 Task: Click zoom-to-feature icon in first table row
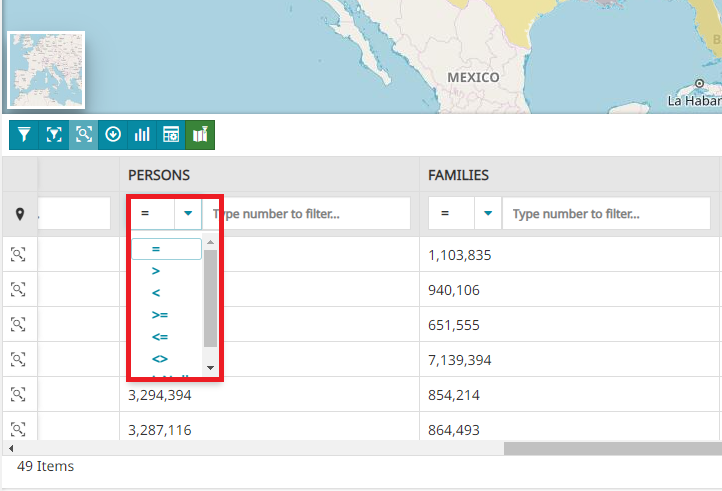19,255
